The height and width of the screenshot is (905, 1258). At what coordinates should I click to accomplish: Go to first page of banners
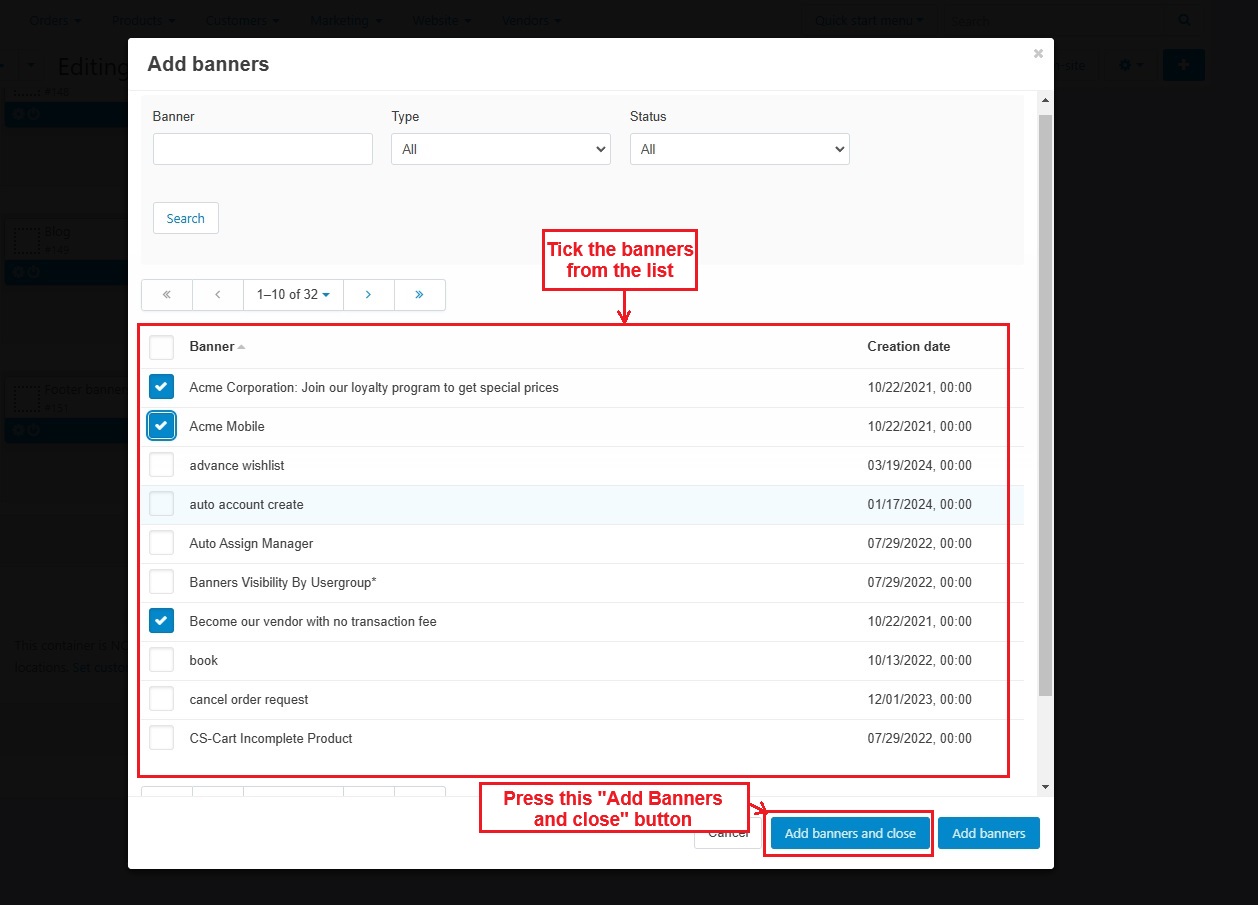[x=166, y=295]
